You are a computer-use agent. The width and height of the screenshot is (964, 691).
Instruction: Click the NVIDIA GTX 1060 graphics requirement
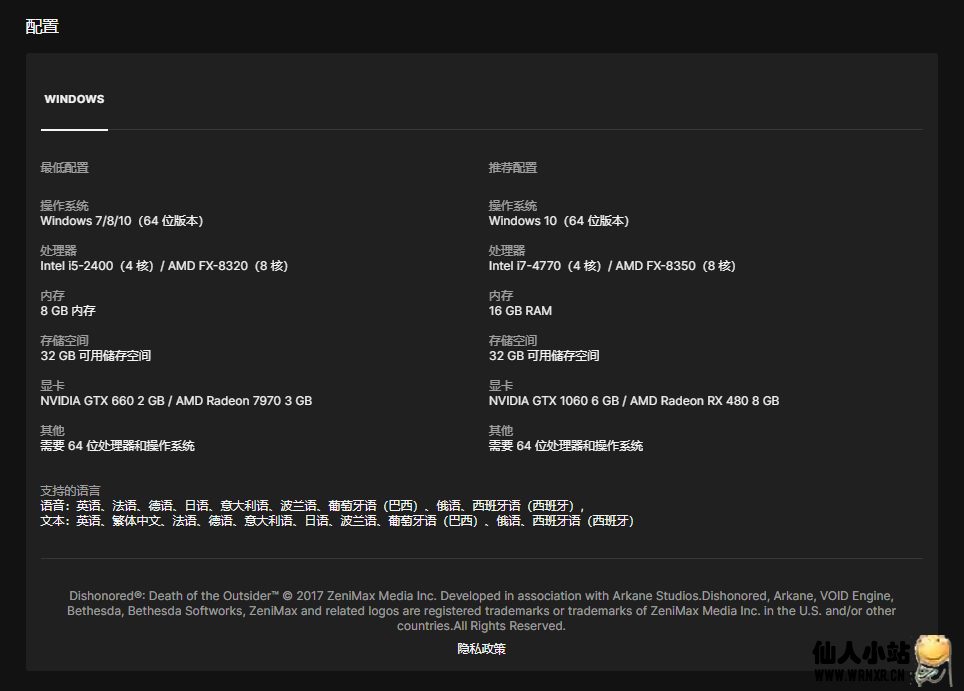tap(633, 401)
